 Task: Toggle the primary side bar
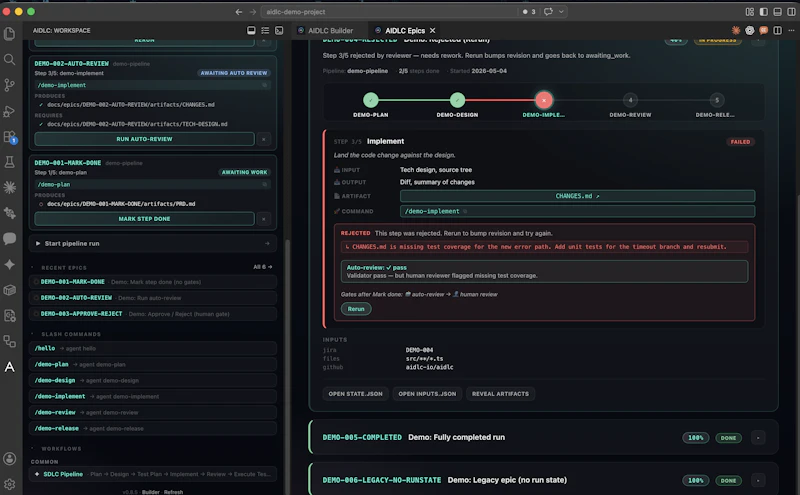764,12
